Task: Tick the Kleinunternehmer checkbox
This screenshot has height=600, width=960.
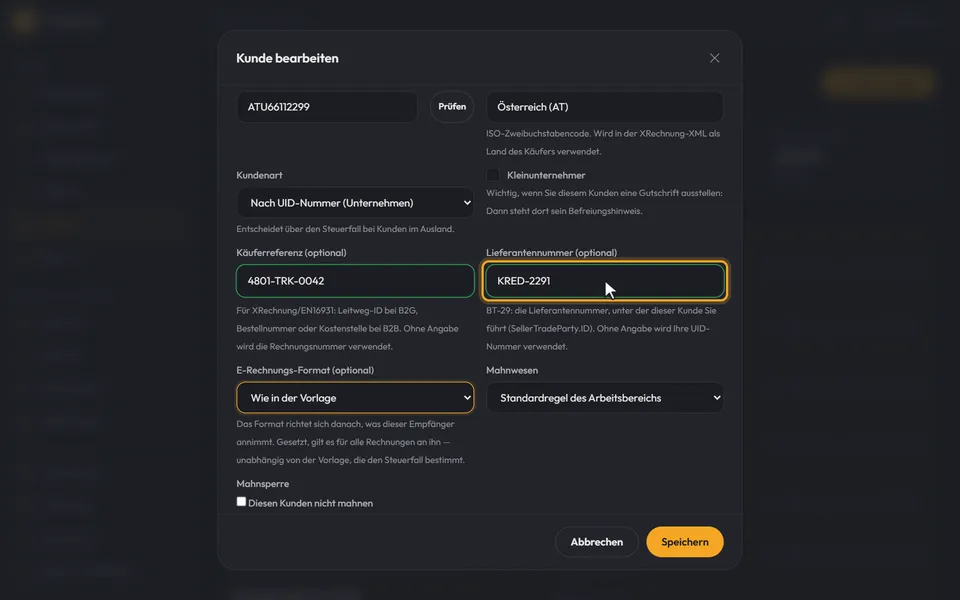Action: click(492, 175)
